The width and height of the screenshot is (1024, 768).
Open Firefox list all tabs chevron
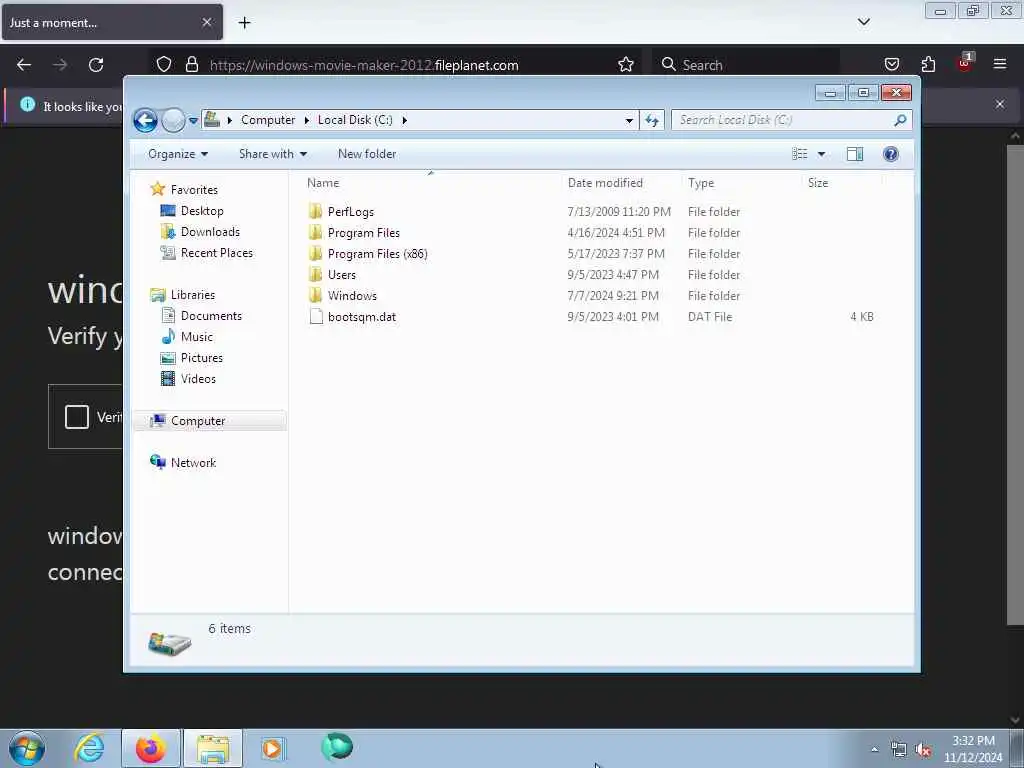point(863,22)
